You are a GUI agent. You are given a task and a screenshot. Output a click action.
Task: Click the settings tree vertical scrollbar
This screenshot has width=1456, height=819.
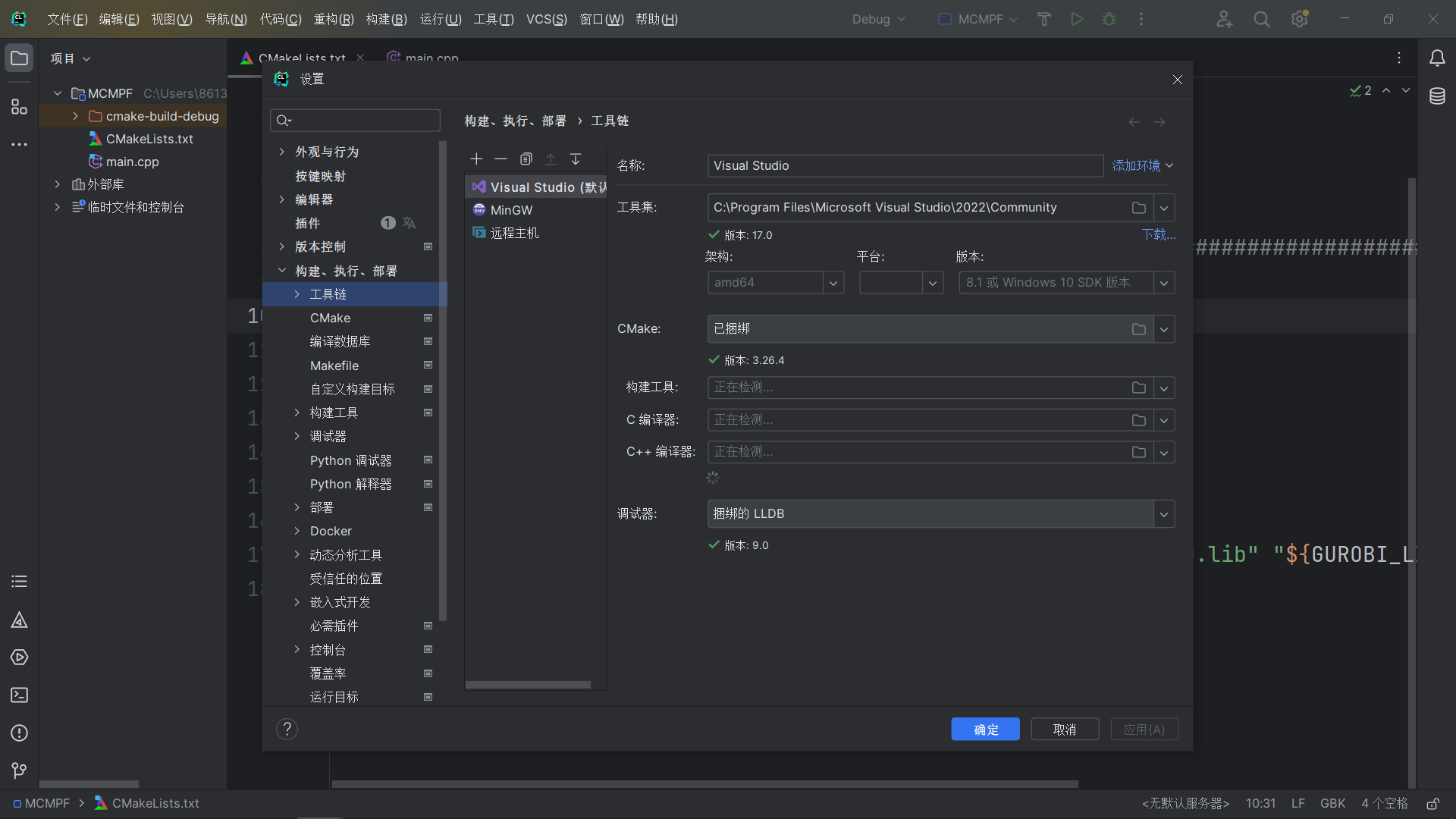point(443,381)
